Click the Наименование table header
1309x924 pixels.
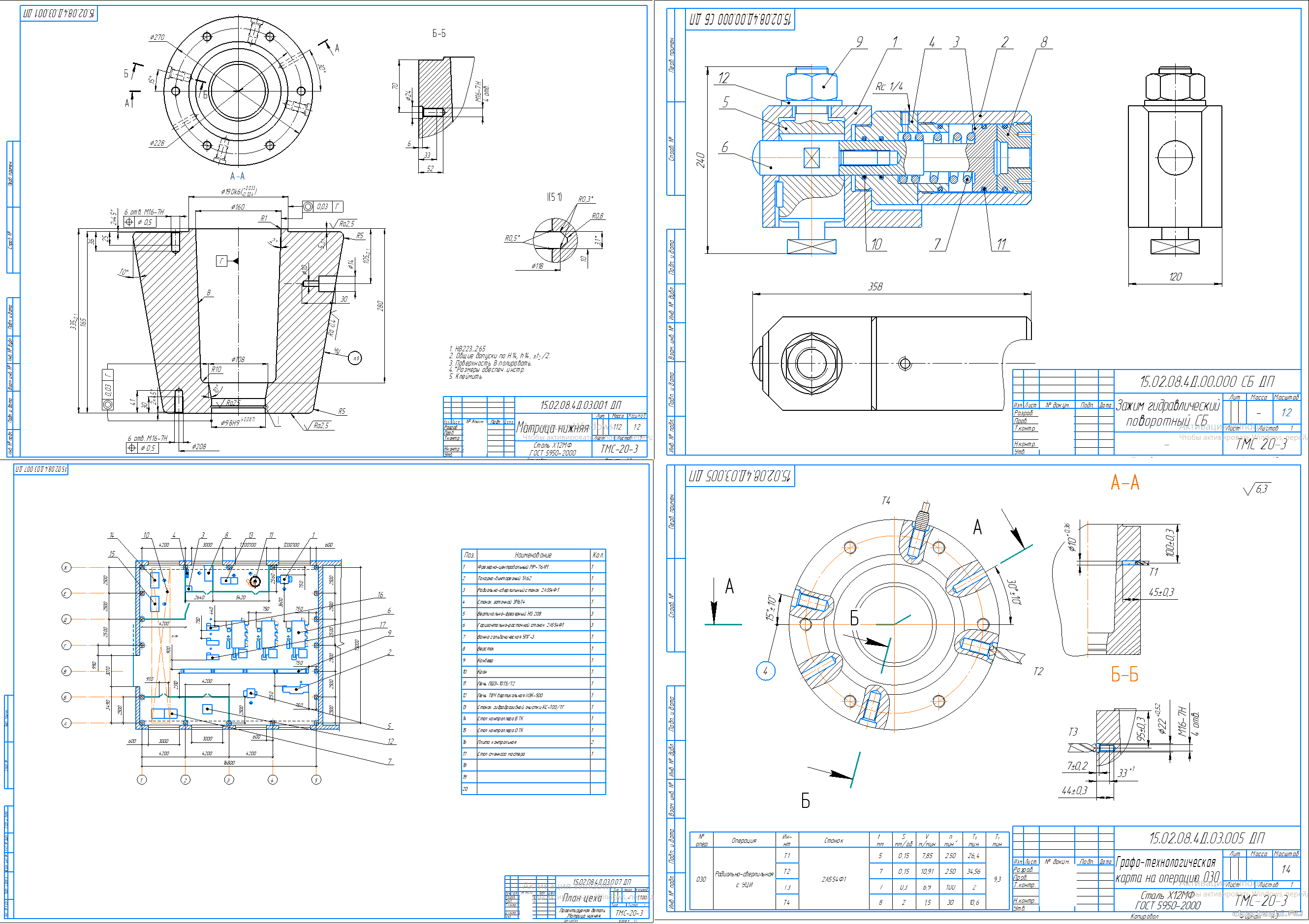click(532, 554)
